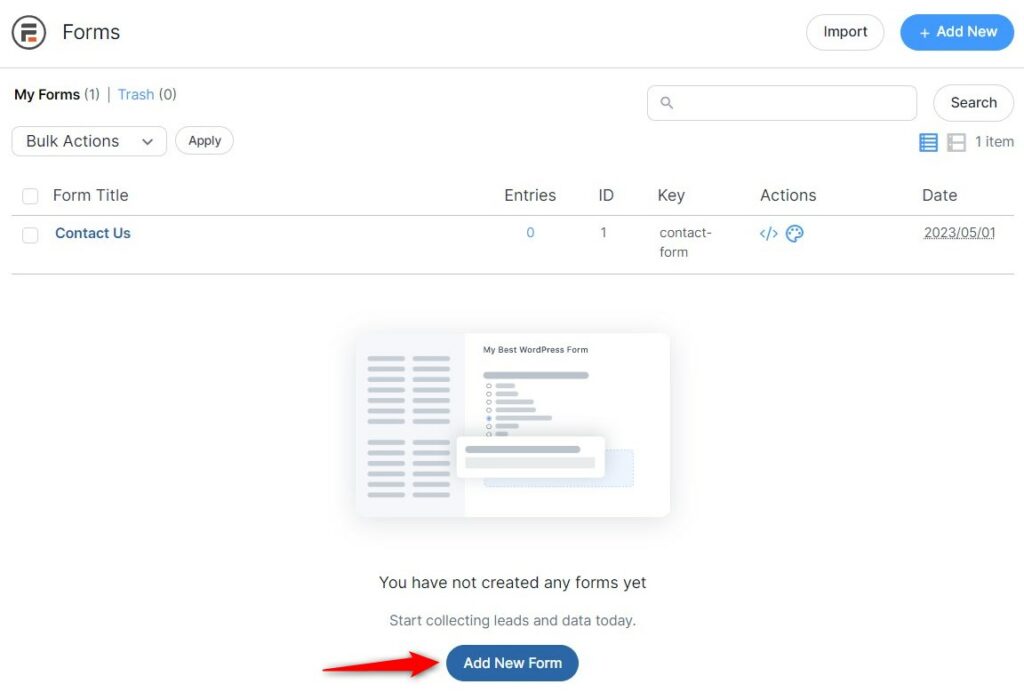
Task: Click the '1 item' count text
Action: (x=994, y=142)
